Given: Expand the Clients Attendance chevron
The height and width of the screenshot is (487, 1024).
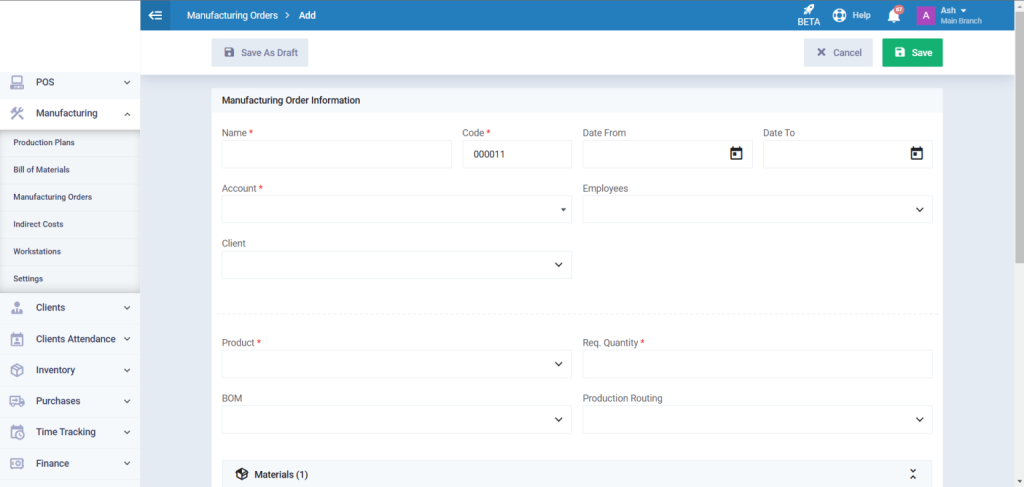Looking at the screenshot, I should click(127, 339).
